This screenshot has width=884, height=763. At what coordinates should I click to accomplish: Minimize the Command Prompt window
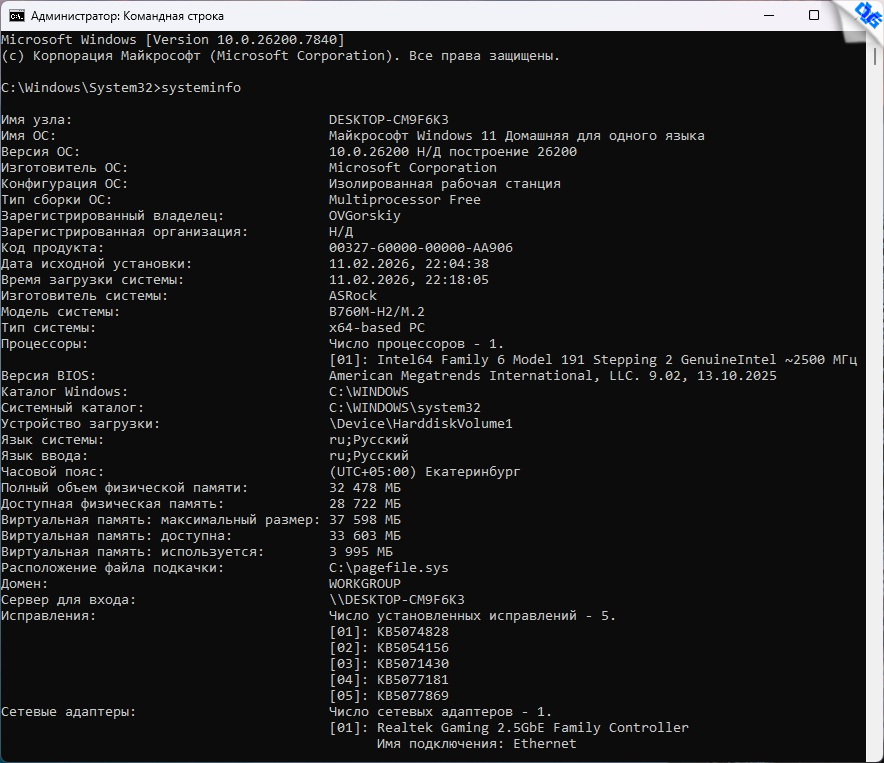(x=768, y=15)
